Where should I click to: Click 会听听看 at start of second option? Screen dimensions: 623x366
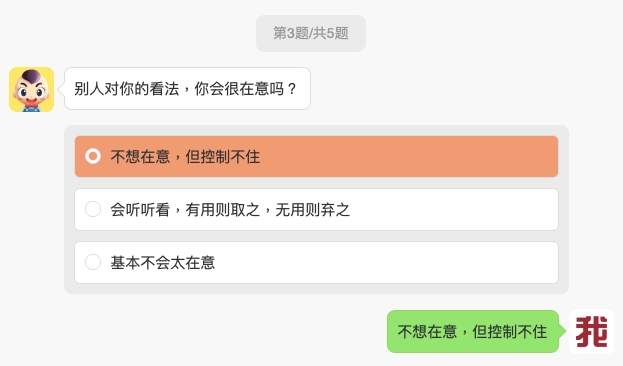140,209
